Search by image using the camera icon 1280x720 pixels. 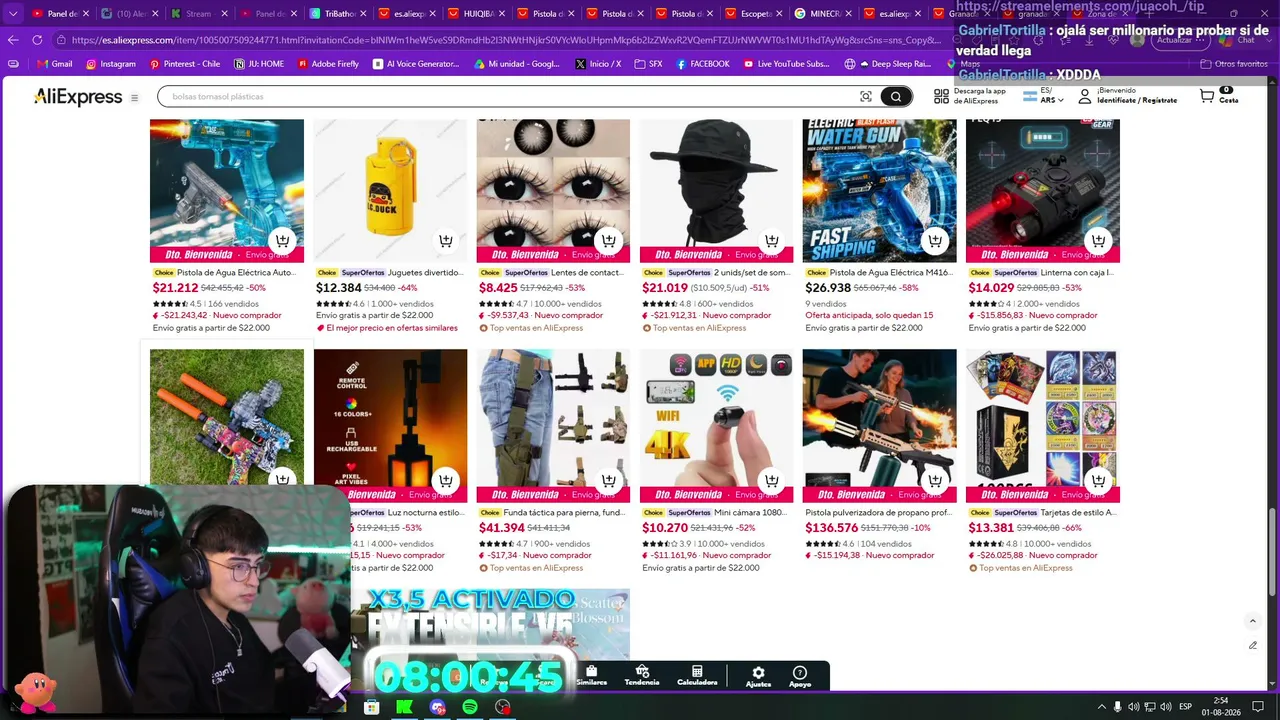pos(866,97)
